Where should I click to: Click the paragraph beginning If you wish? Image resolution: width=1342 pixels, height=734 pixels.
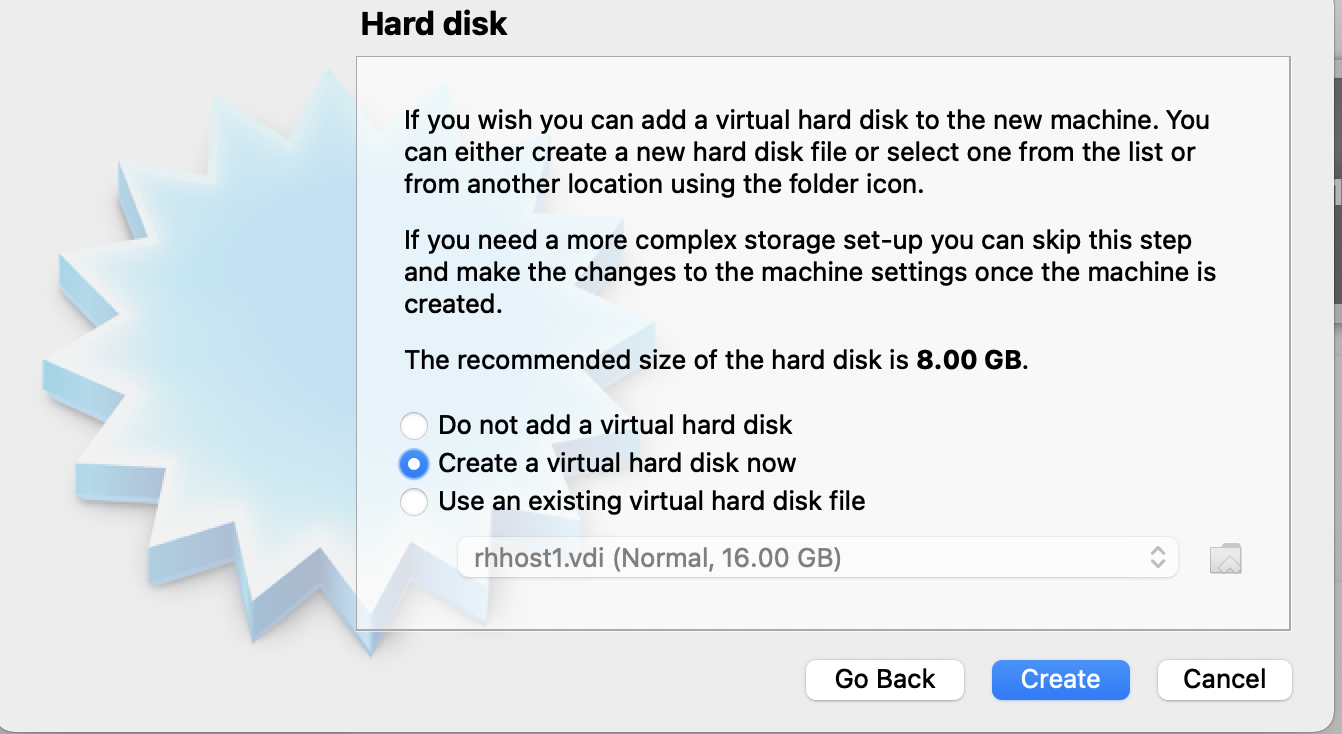coord(807,152)
